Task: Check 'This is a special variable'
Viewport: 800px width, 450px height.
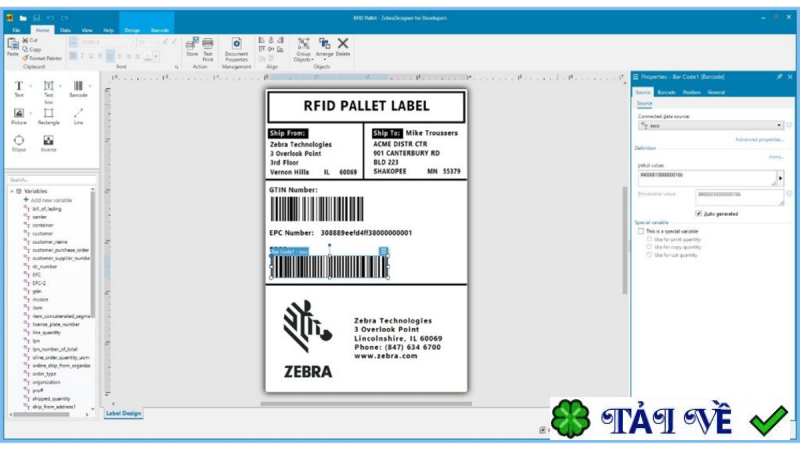Action: pos(641,231)
